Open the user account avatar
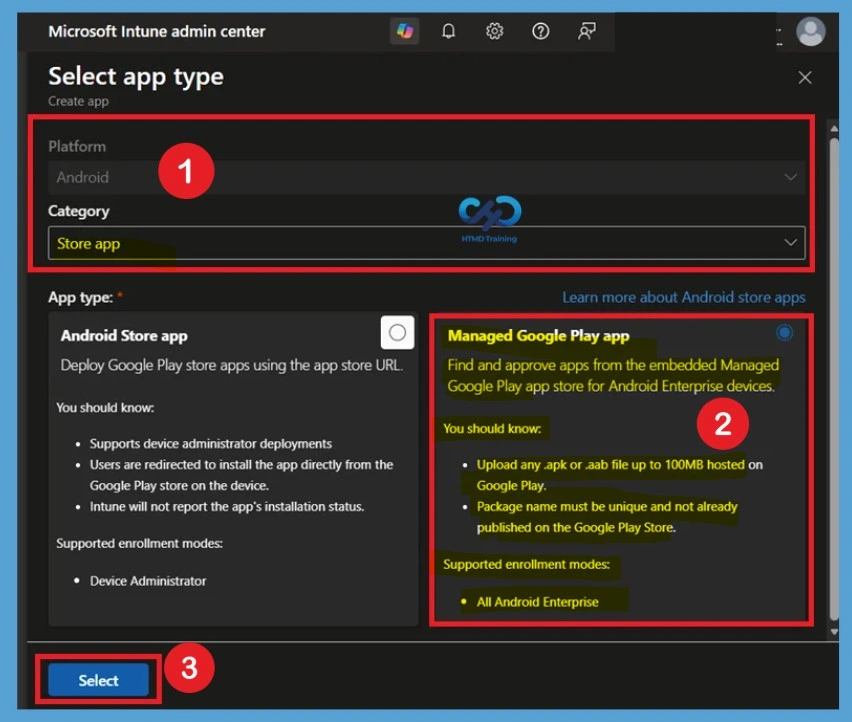This screenshot has height=722, width=852. click(811, 32)
